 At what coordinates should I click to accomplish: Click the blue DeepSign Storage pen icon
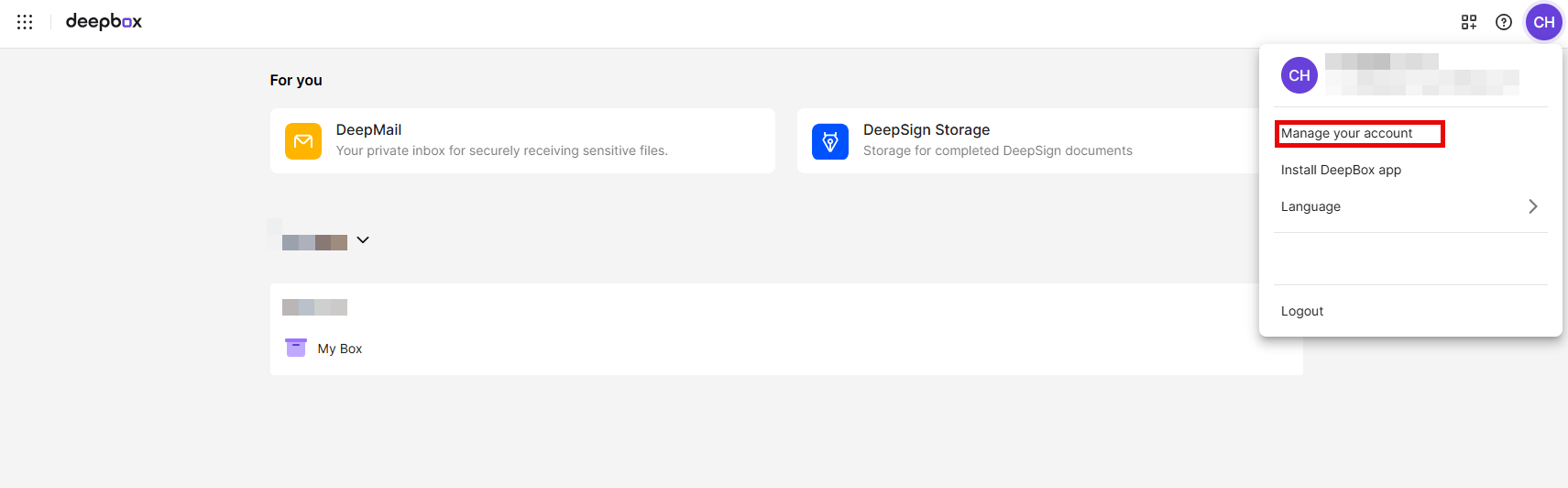click(x=830, y=141)
